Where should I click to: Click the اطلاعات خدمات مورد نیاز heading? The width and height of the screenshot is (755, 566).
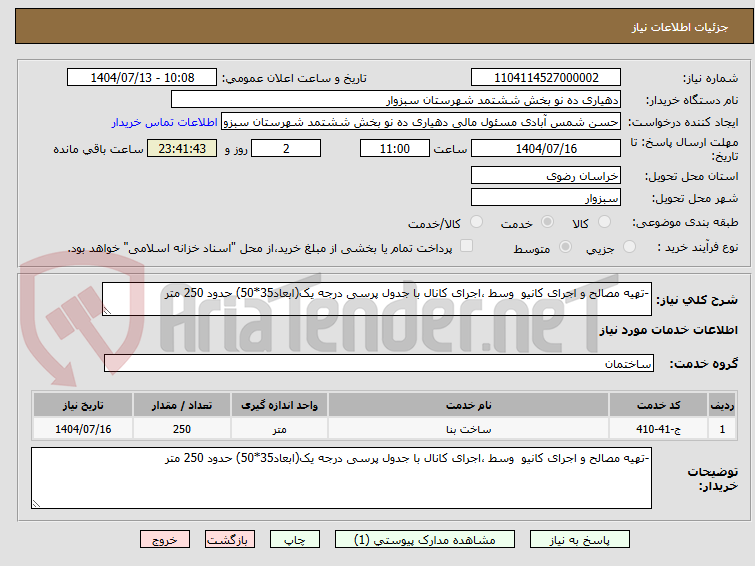point(668,330)
